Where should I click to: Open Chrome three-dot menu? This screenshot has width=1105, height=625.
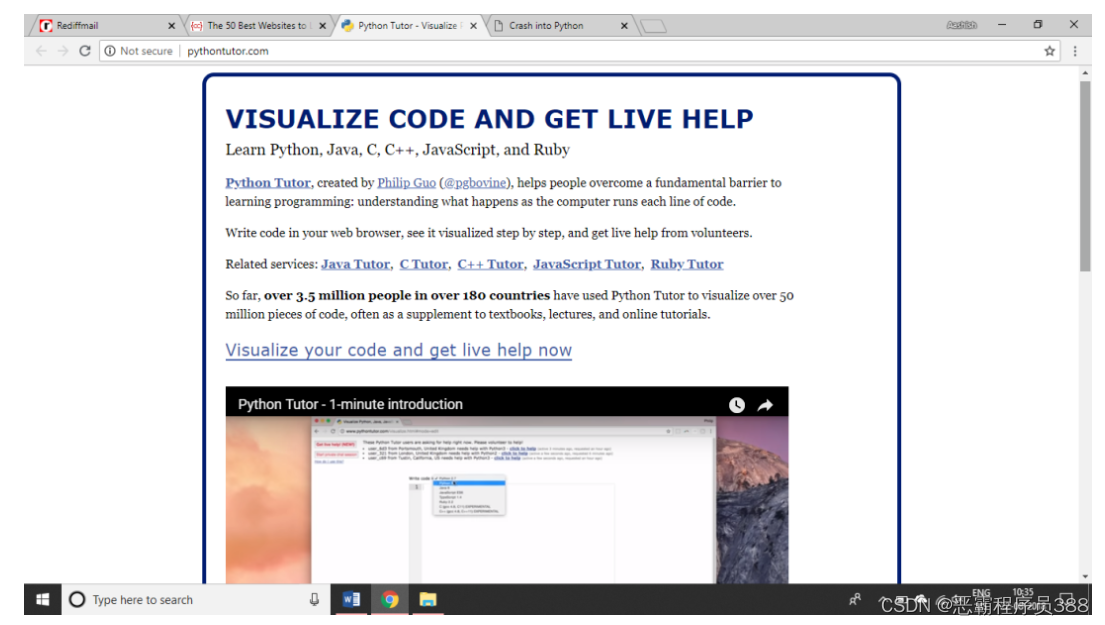click(x=1075, y=51)
